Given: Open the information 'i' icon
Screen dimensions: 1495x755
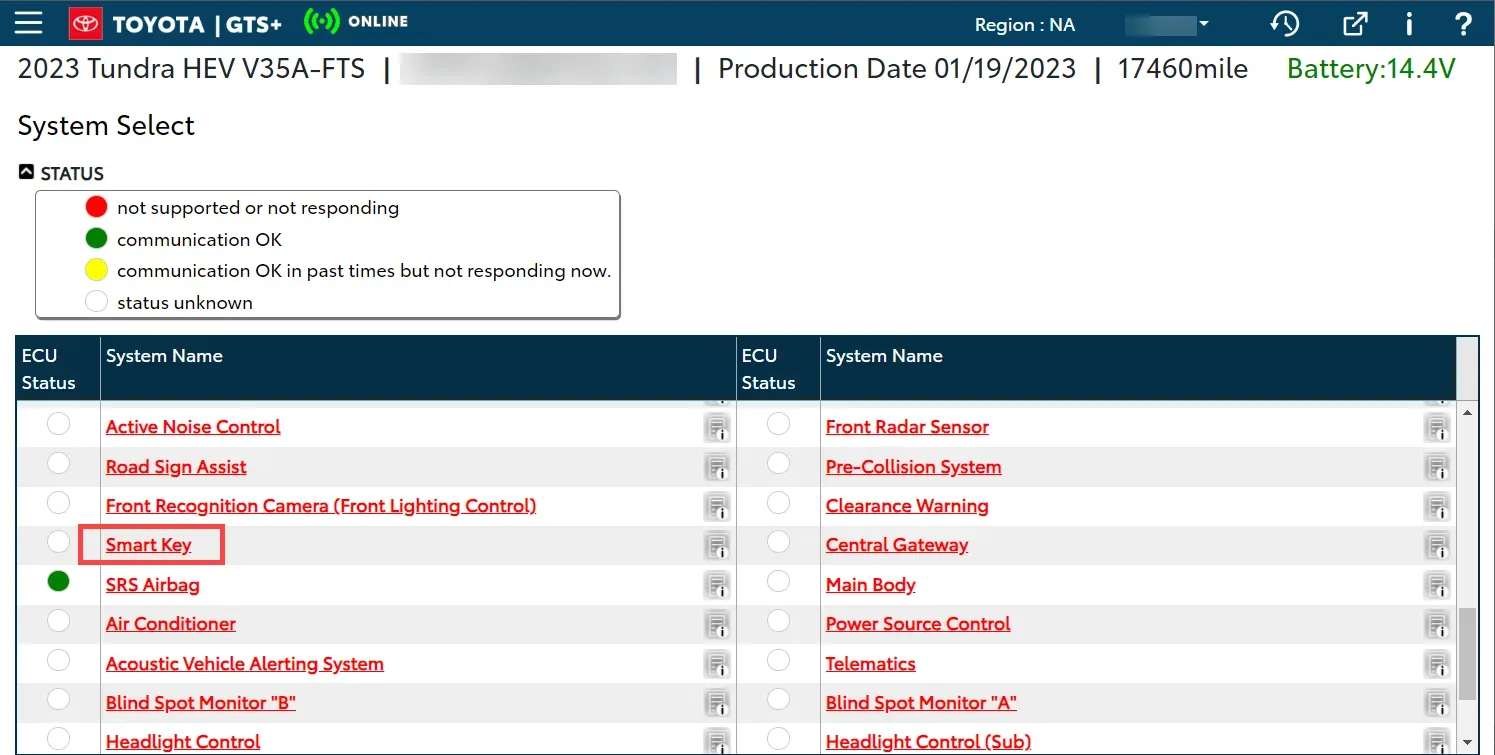Looking at the screenshot, I should (x=1409, y=24).
